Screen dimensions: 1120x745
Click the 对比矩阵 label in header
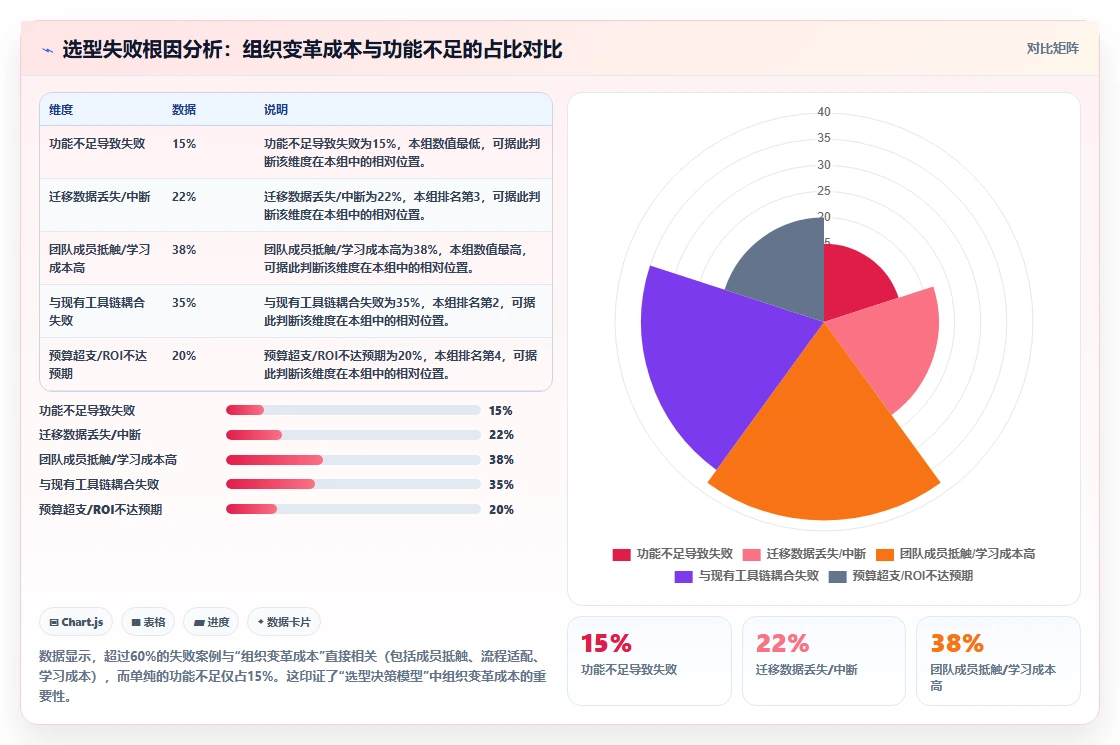point(1052,49)
